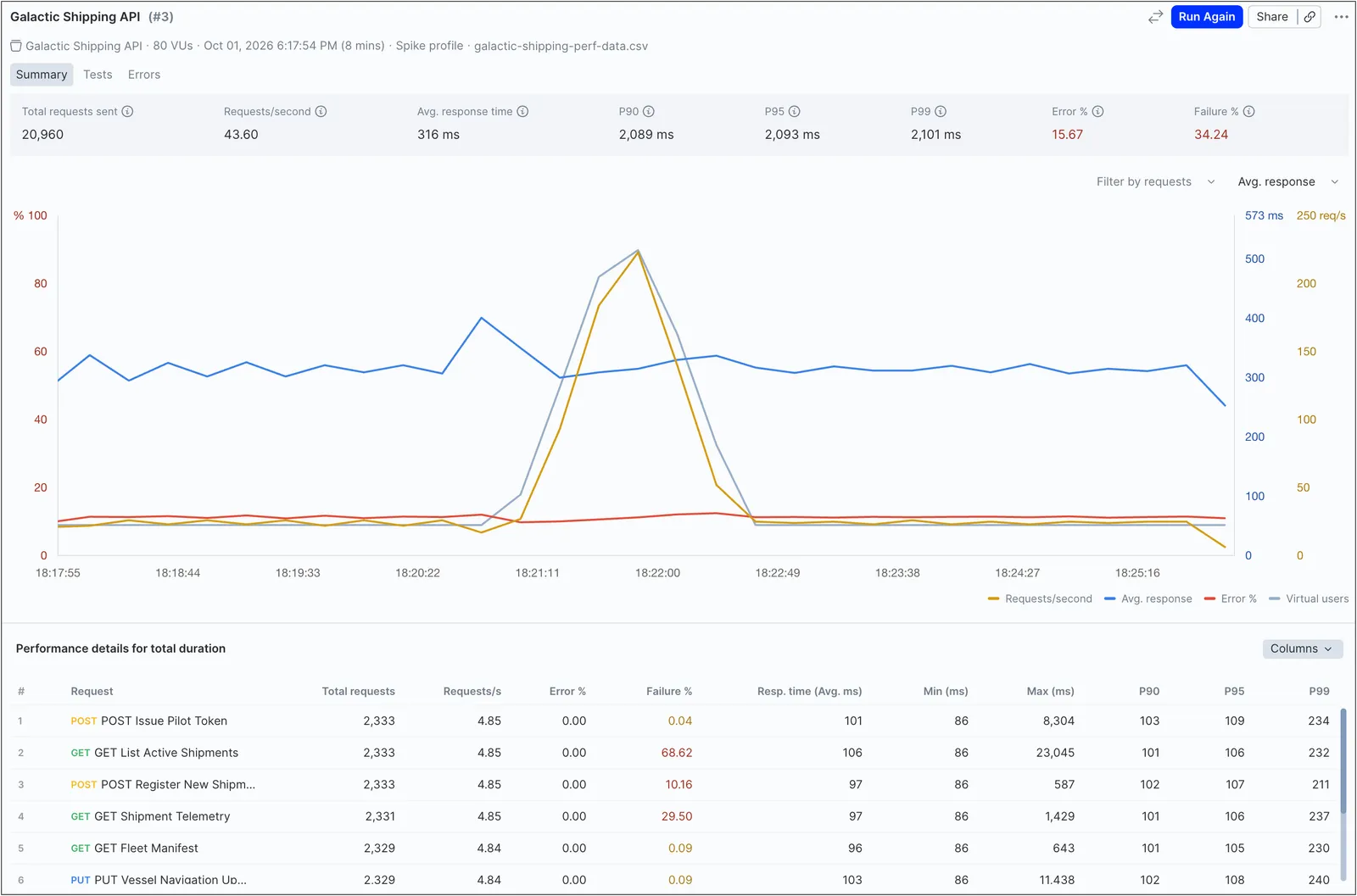
Task: Show info icon for Avg. response time
Action: (x=522, y=112)
